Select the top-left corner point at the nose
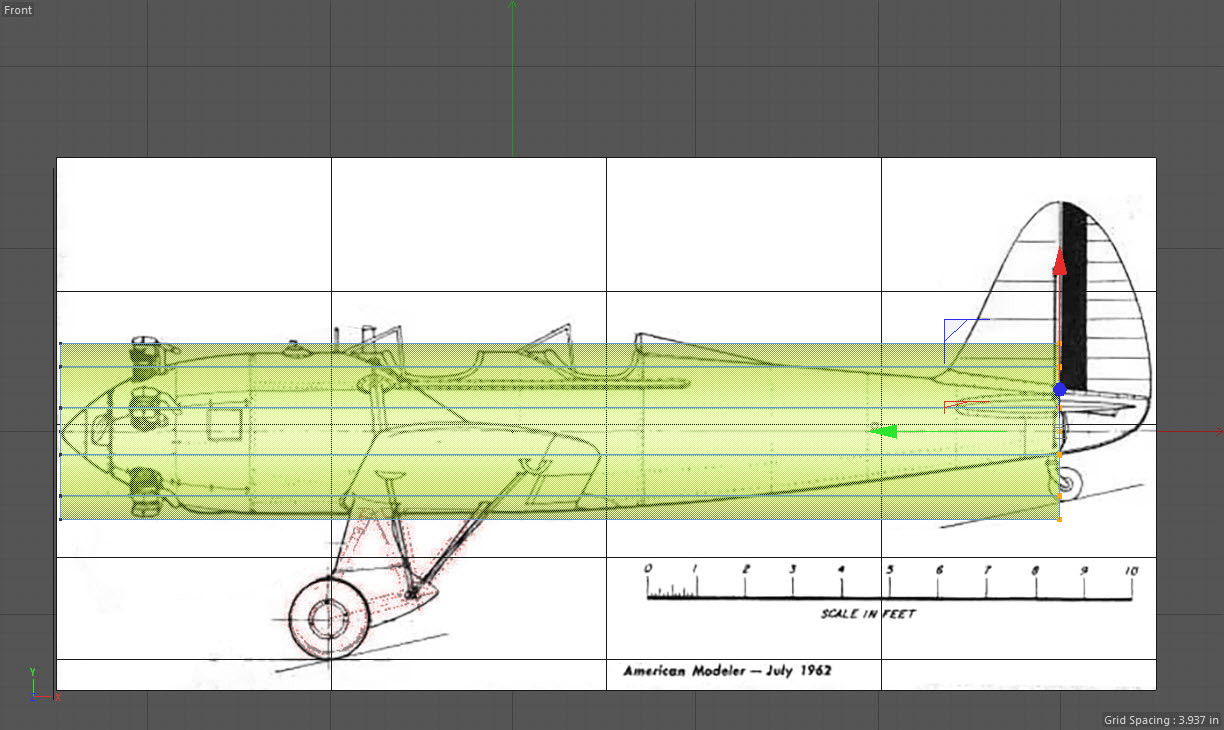Image resolution: width=1224 pixels, height=730 pixels. pyautogui.click(x=61, y=344)
